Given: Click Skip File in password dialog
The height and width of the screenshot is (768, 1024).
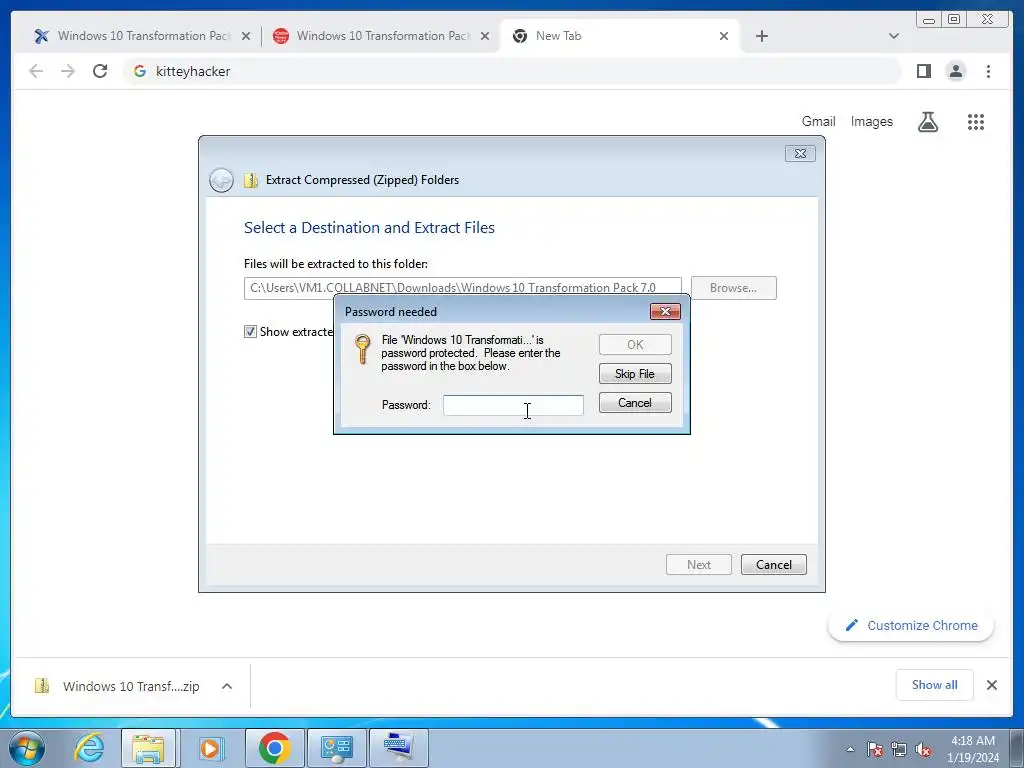Looking at the screenshot, I should point(635,374).
